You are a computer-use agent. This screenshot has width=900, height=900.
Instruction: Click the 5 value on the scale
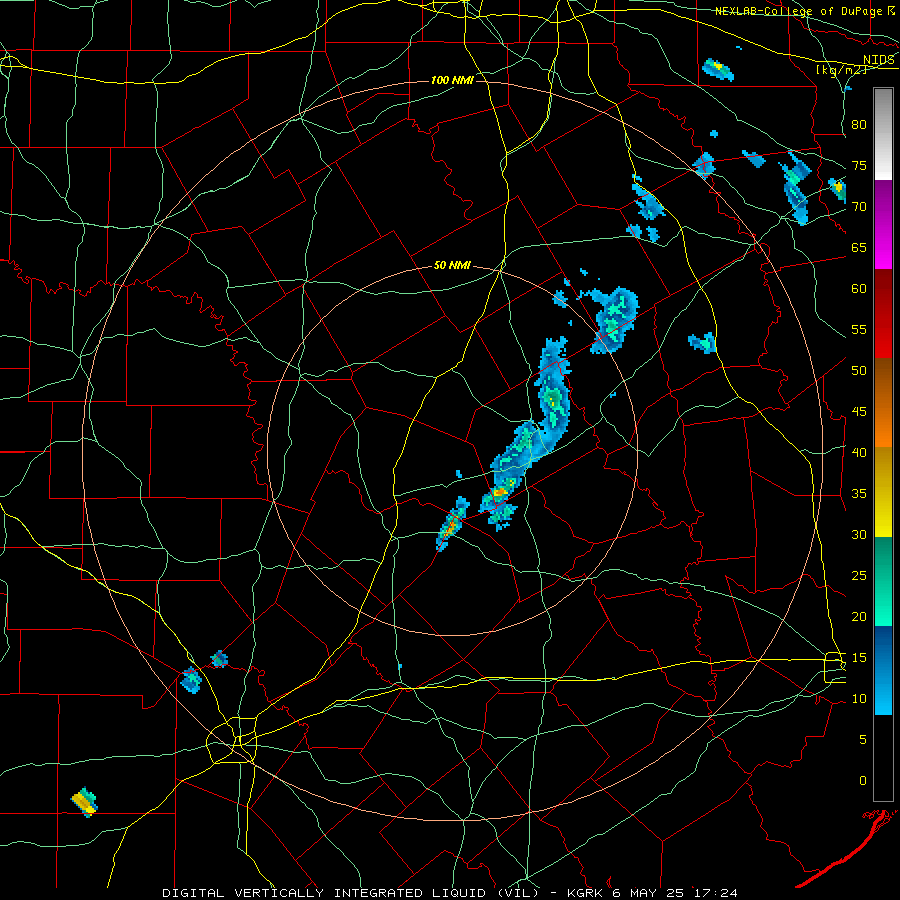pyautogui.click(x=863, y=739)
